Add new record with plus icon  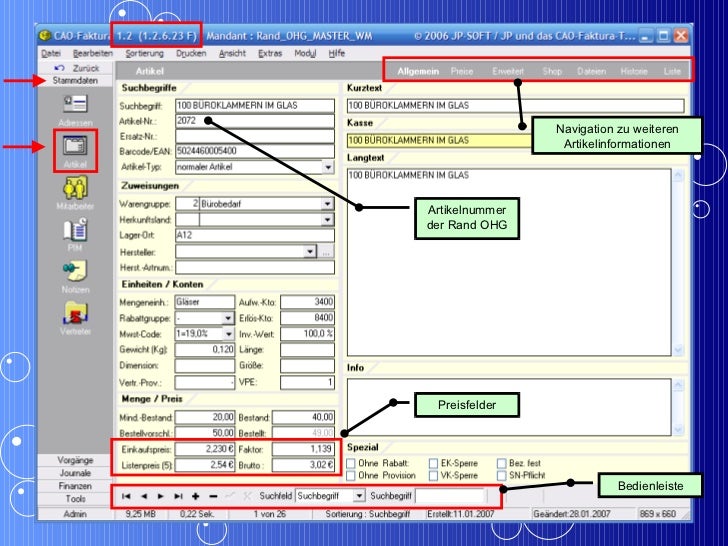195,496
